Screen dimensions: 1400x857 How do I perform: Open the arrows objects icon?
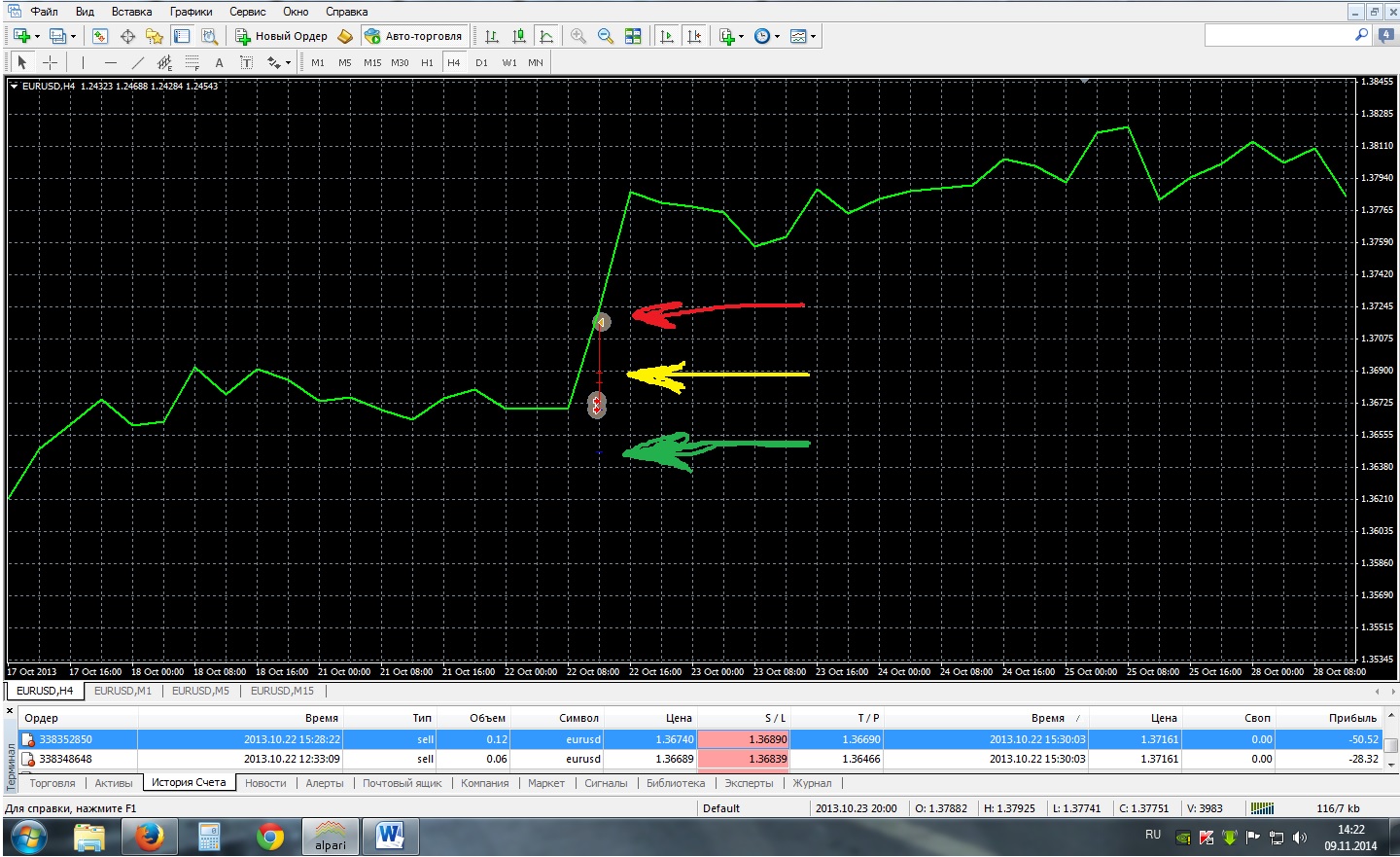(274, 62)
